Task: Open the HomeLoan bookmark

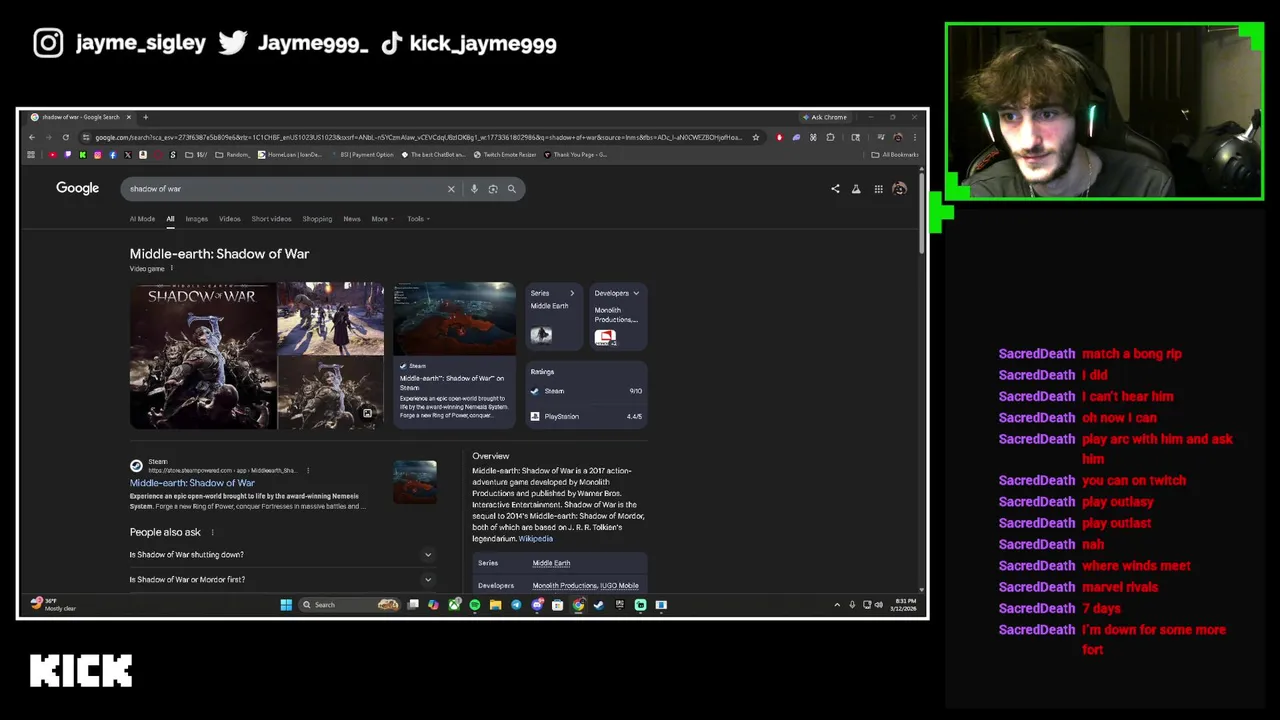Action: pyautogui.click(x=290, y=155)
